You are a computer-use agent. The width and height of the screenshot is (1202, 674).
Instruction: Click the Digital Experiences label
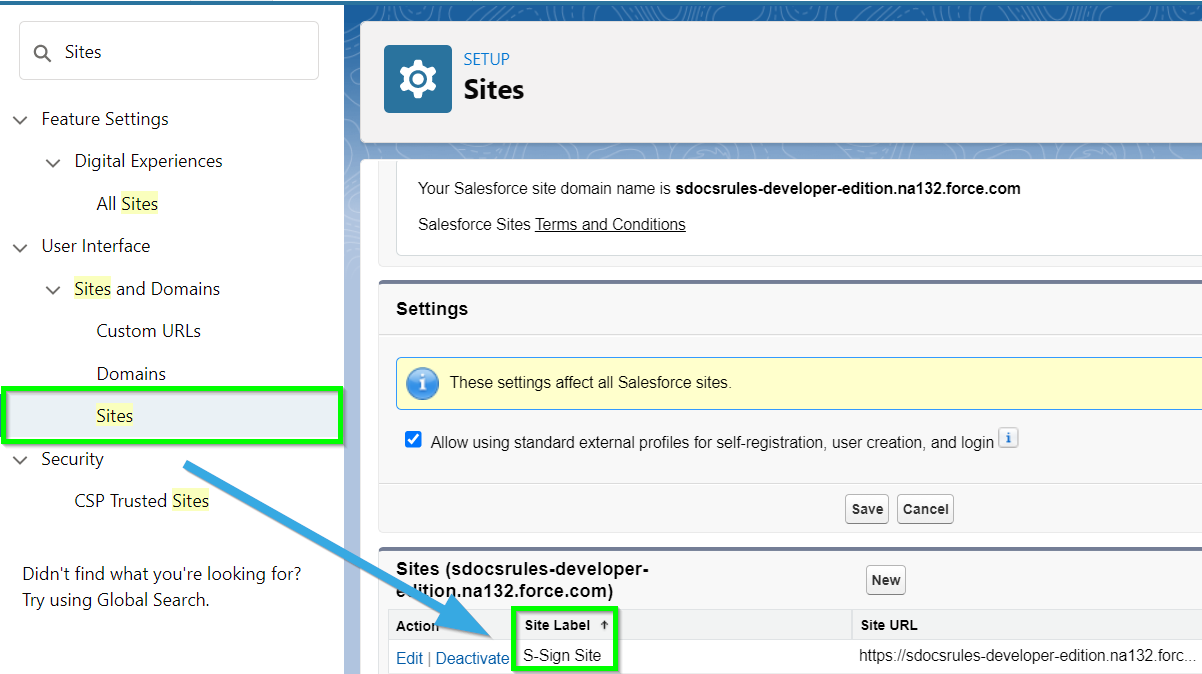coord(148,161)
